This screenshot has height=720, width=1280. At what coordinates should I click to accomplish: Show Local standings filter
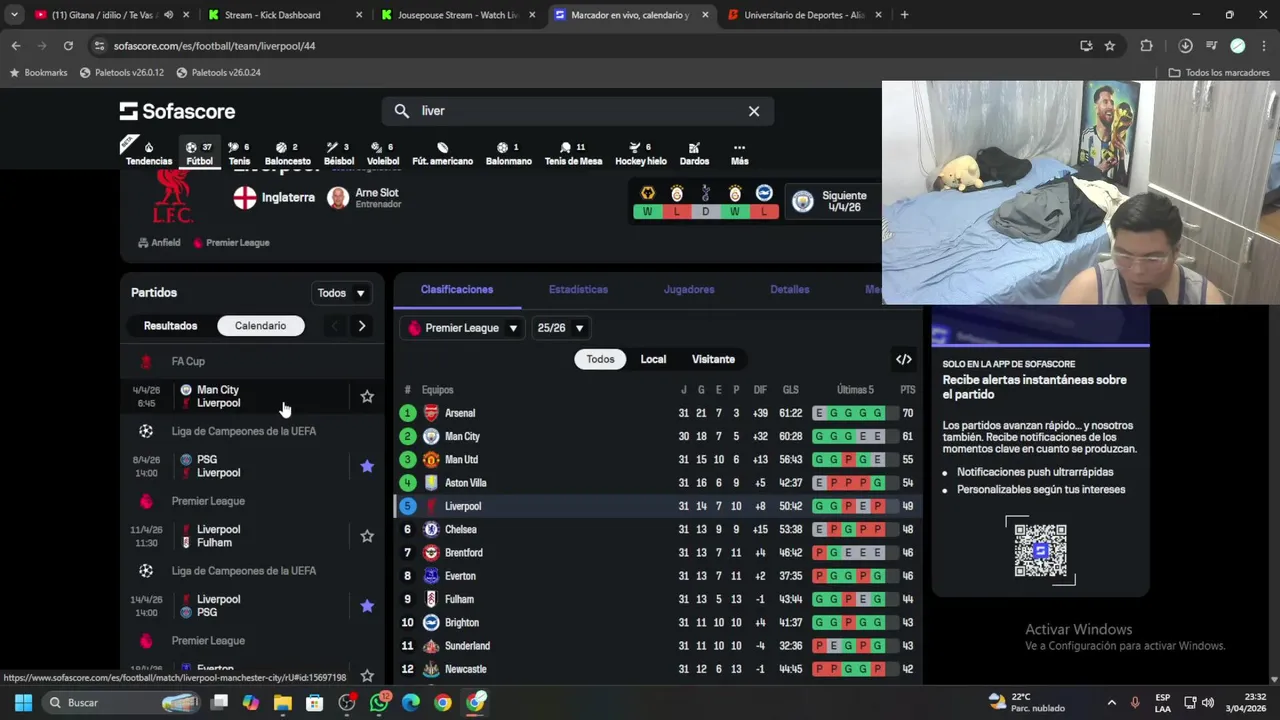tap(653, 359)
